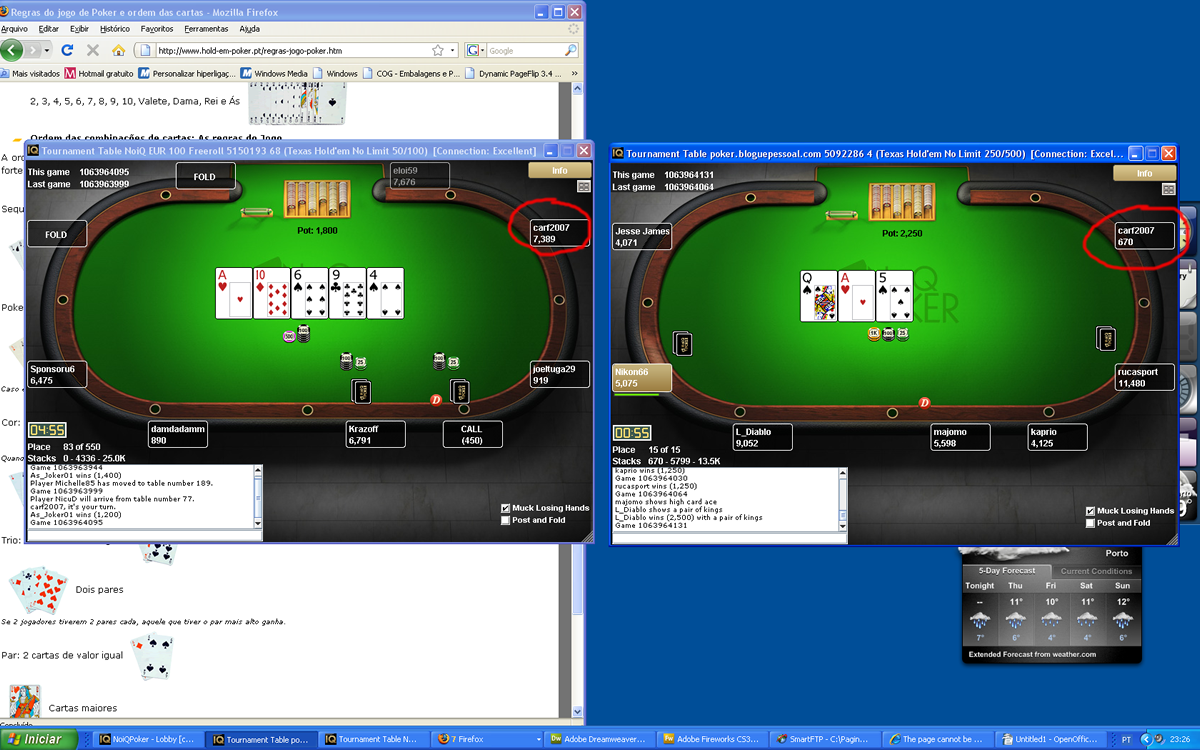Open the Editar menu

tap(48, 29)
